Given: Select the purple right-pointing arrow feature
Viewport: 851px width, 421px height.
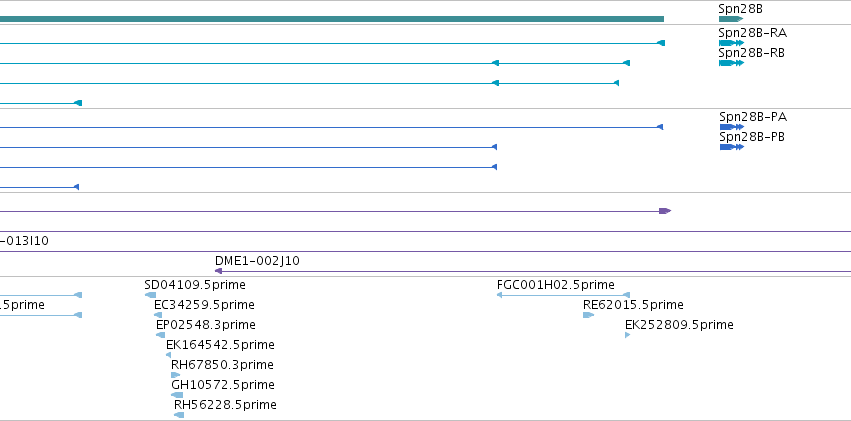Looking at the screenshot, I should [665, 211].
